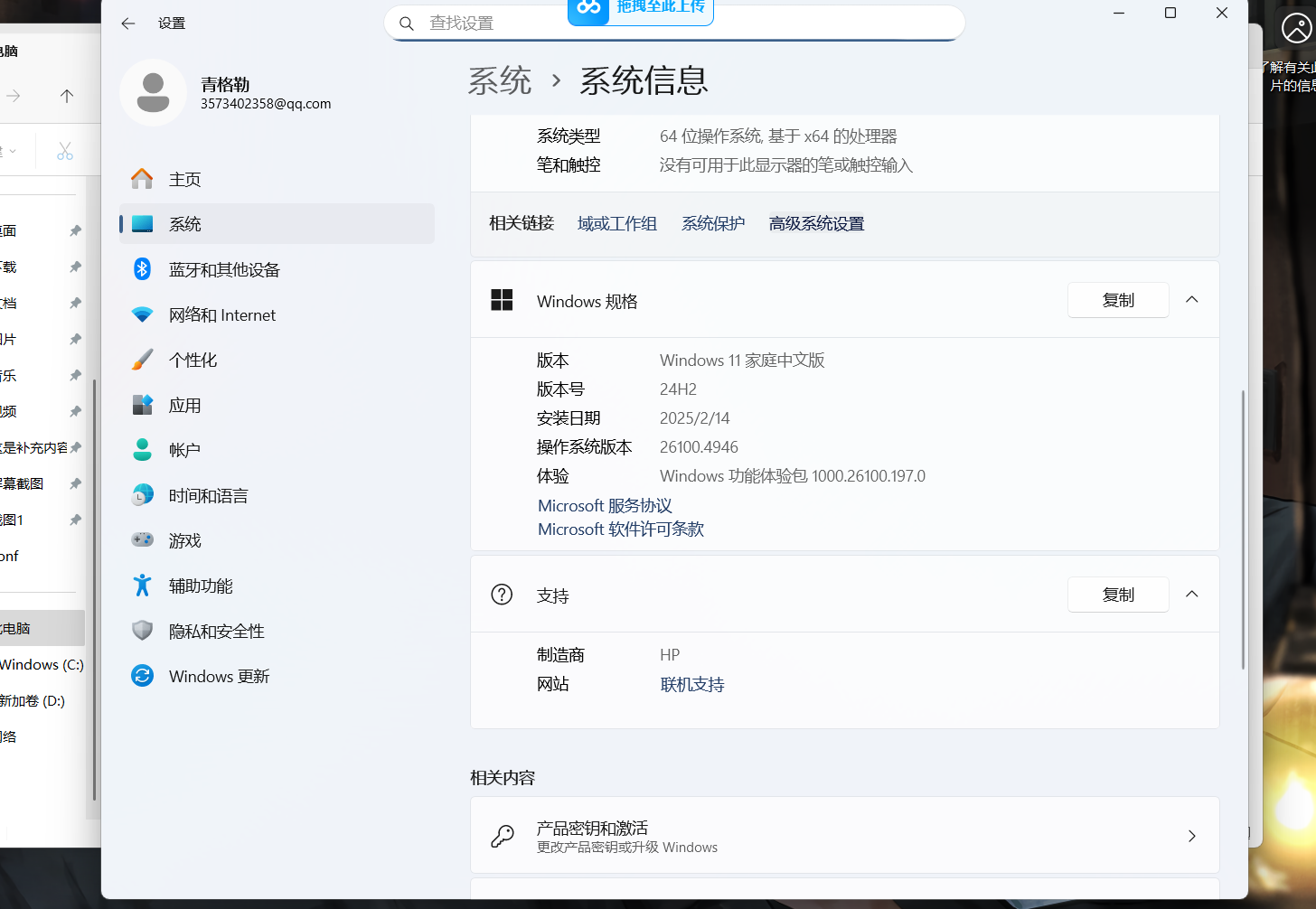Click the Privacy shield icon
This screenshot has height=909, width=1316.
tap(142, 631)
